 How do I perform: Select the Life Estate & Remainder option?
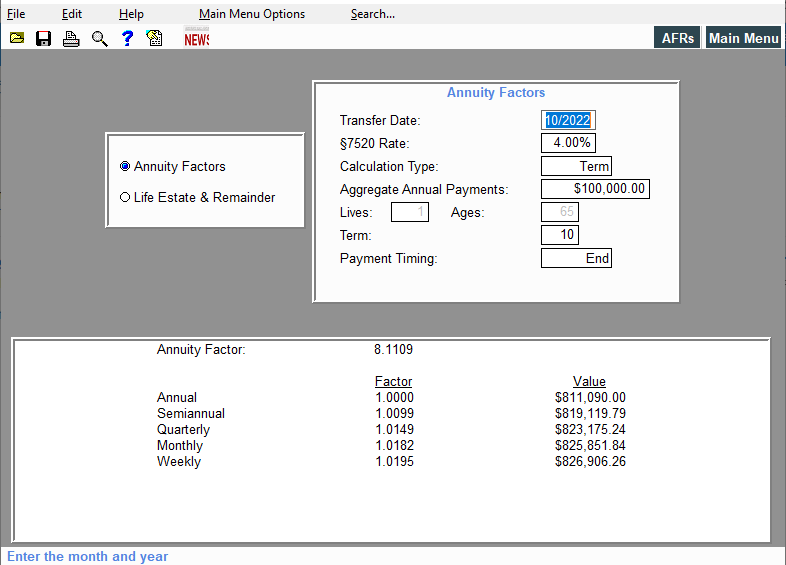[x=125, y=198]
